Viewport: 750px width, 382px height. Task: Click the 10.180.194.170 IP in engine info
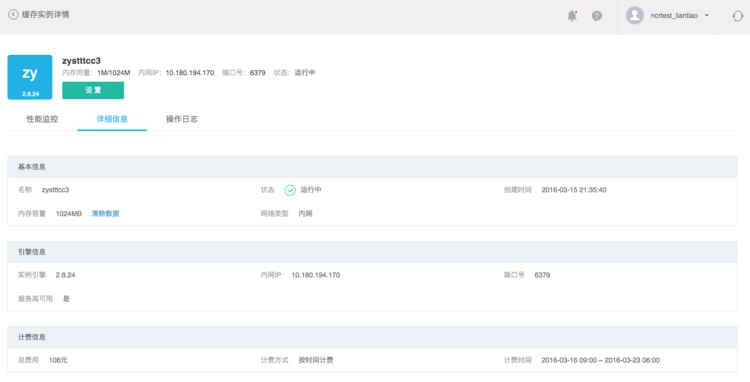tap(316, 275)
